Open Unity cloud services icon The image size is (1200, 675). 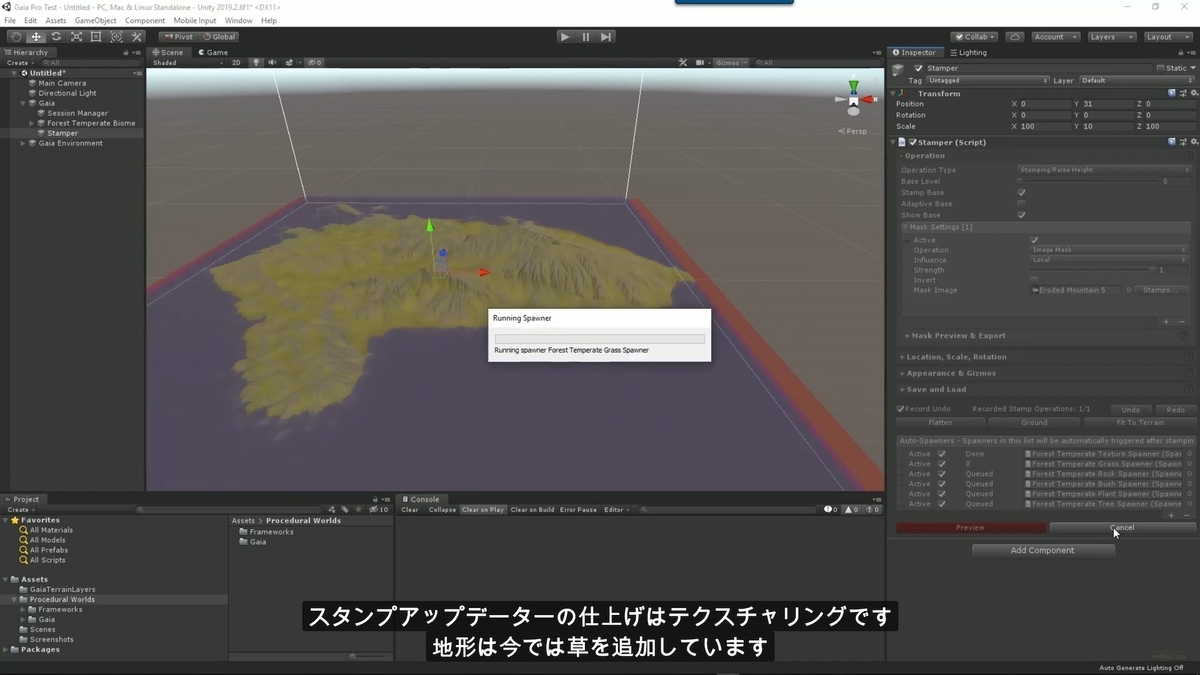click(x=1015, y=37)
